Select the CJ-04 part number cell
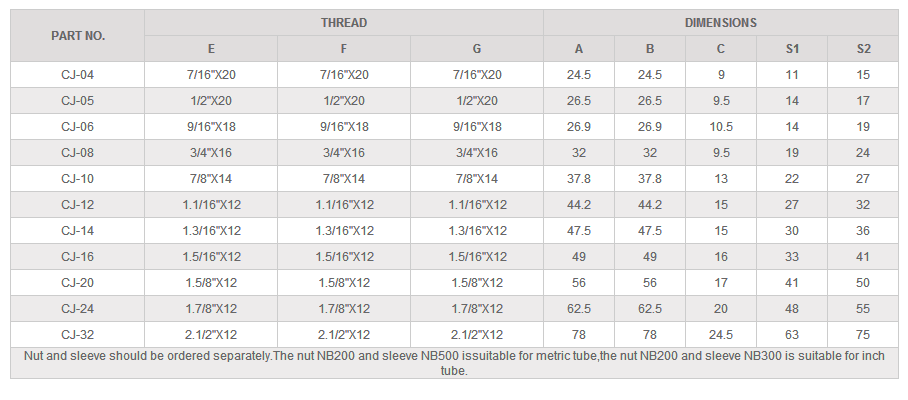 pos(78,74)
